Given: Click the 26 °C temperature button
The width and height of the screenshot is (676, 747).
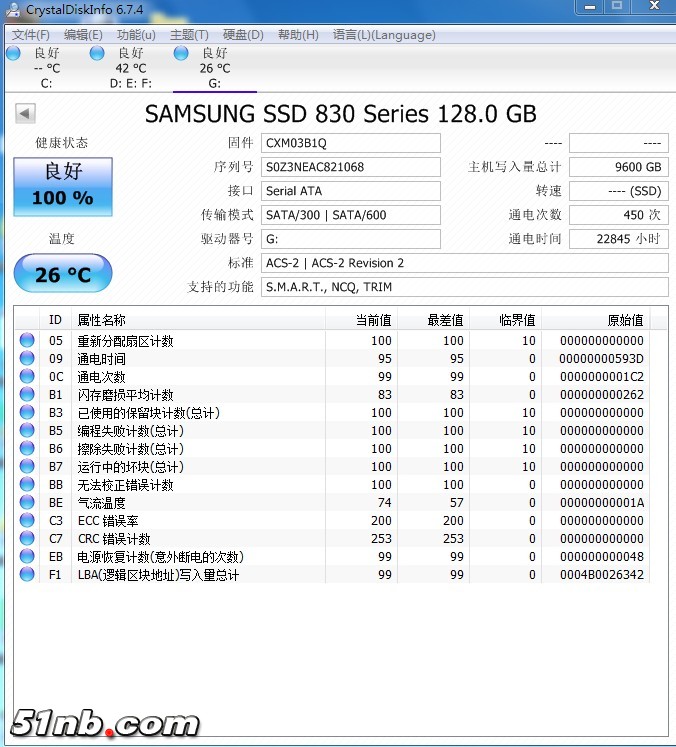Looking at the screenshot, I should point(63,274).
